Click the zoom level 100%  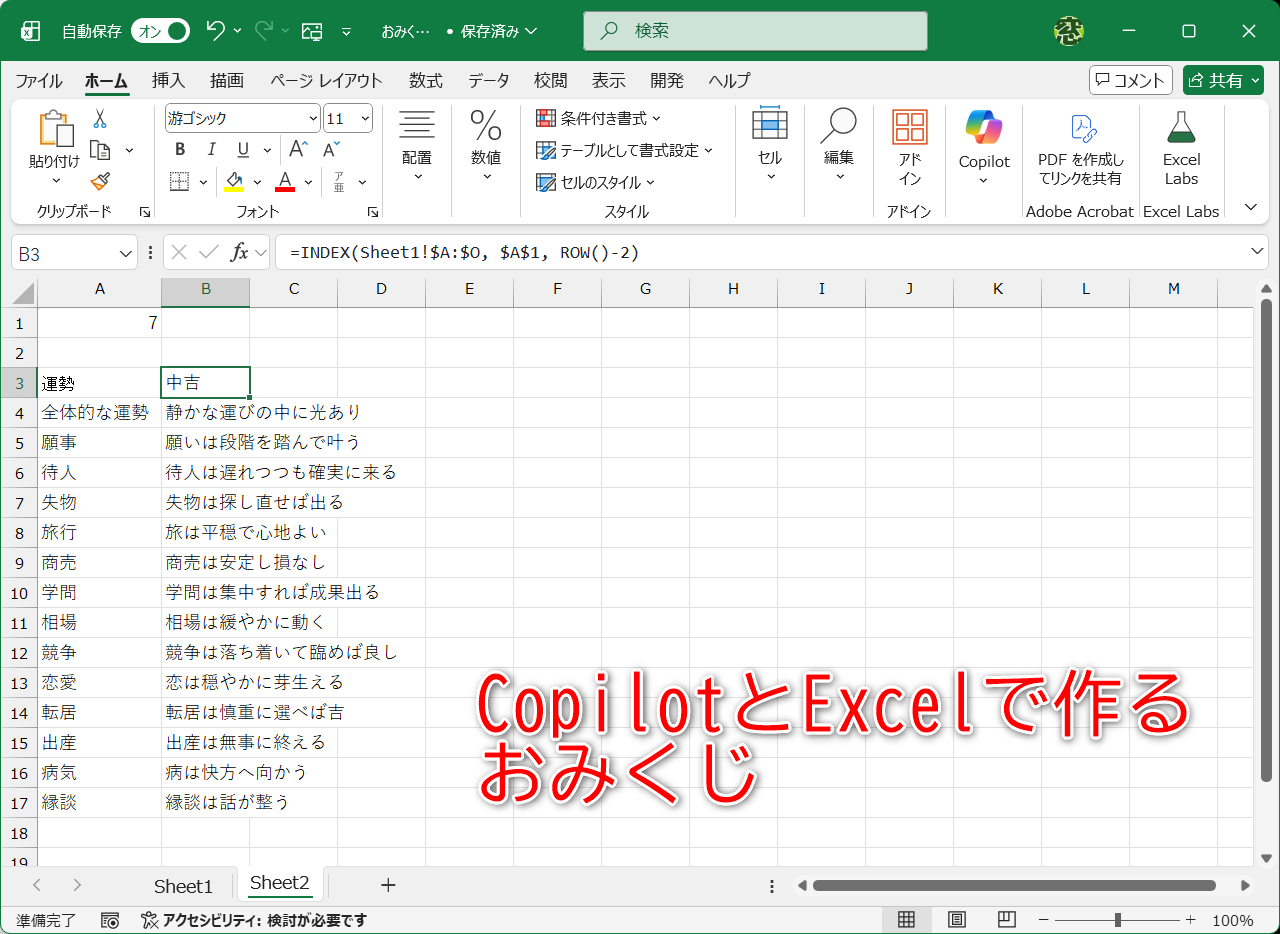pyautogui.click(x=1232, y=920)
